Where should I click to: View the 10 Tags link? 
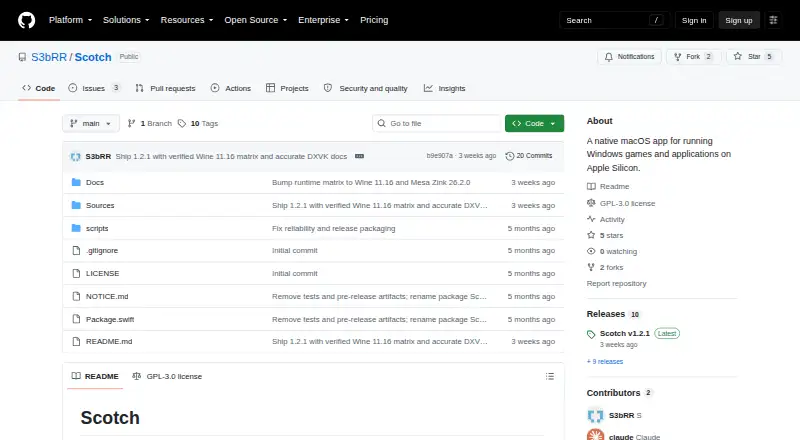point(198,124)
